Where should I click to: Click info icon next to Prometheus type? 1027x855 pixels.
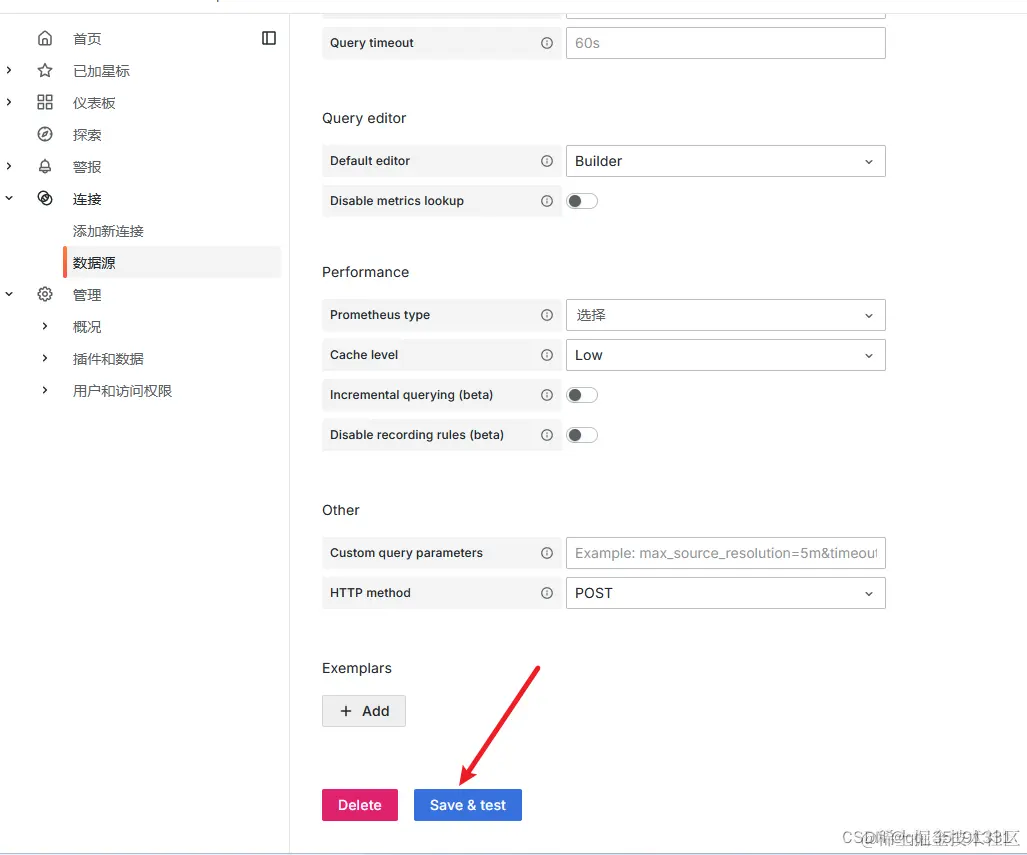[x=547, y=315]
